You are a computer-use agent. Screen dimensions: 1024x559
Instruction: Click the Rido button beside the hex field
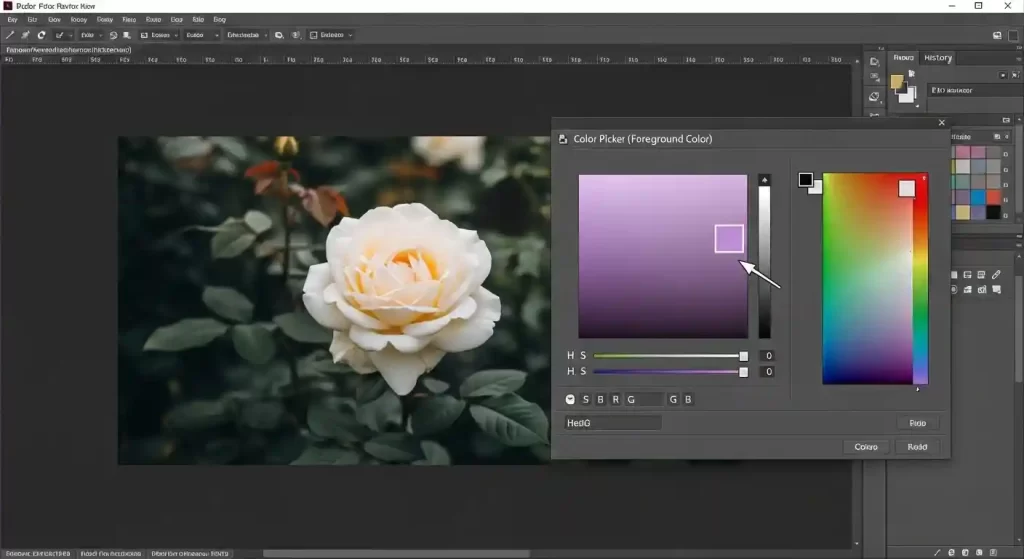pos(917,423)
